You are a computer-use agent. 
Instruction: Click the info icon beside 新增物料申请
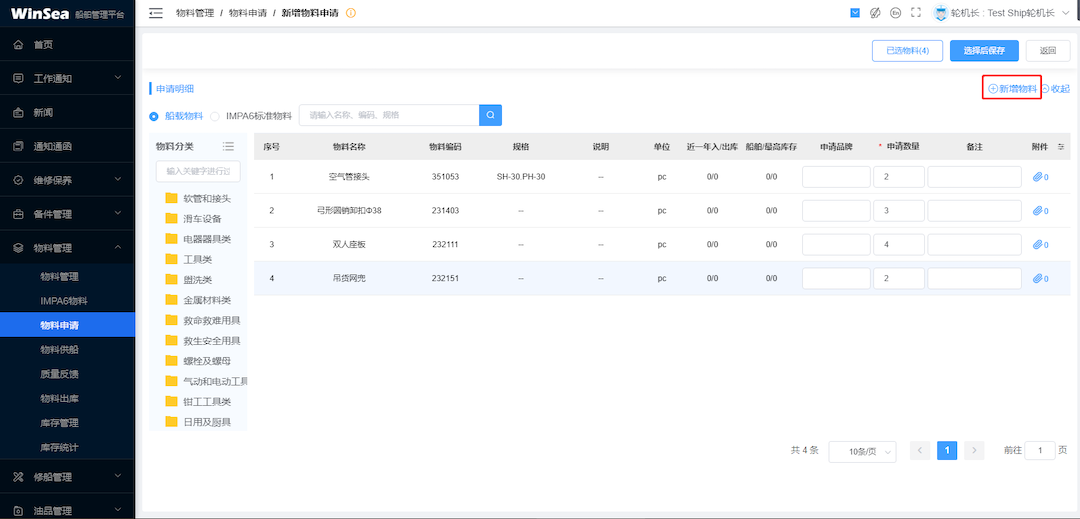click(x=351, y=13)
